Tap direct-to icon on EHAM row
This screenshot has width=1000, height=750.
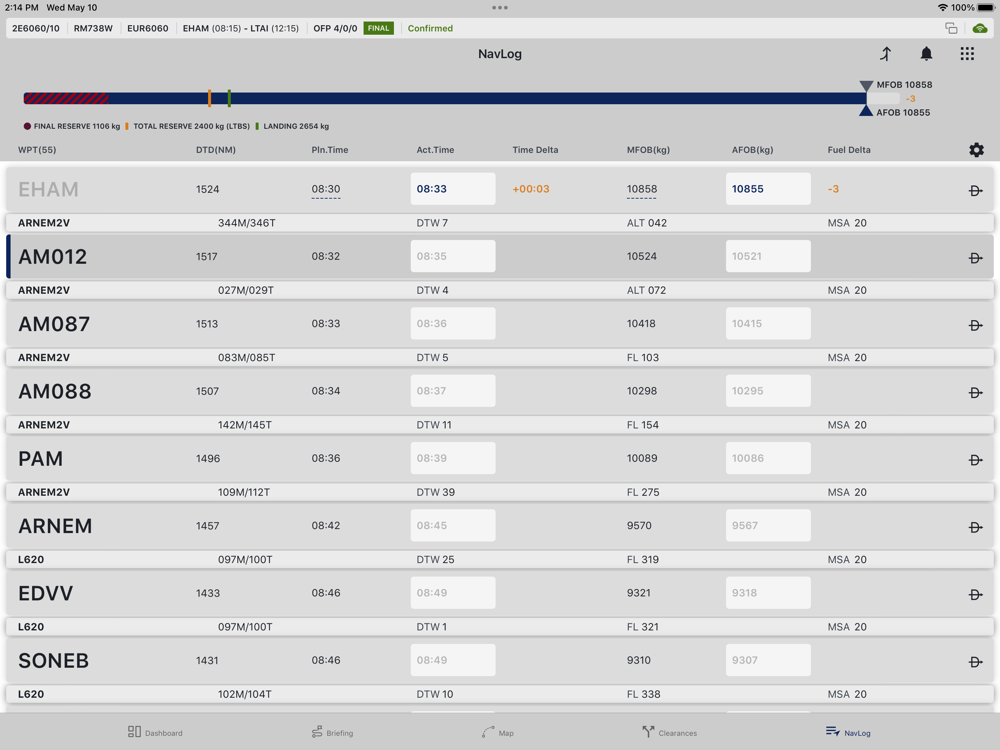(x=975, y=191)
